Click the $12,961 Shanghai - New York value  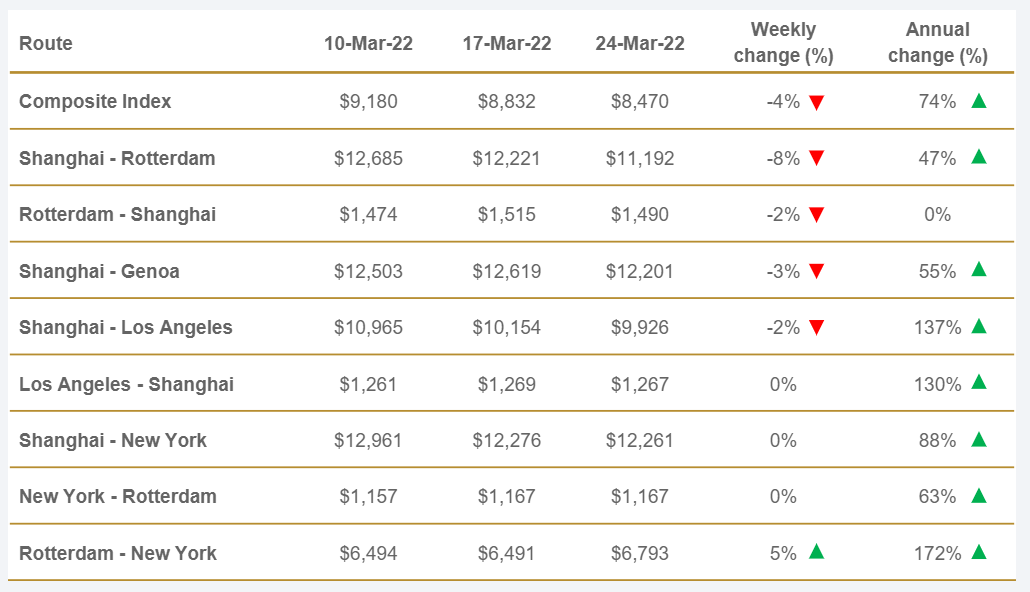click(x=368, y=440)
